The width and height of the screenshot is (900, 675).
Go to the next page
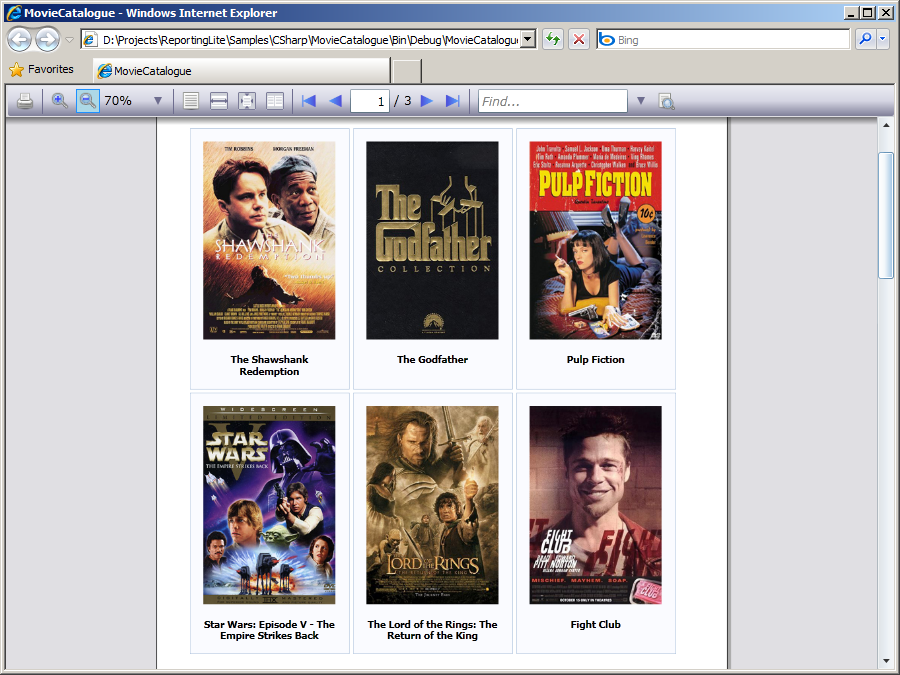427,101
